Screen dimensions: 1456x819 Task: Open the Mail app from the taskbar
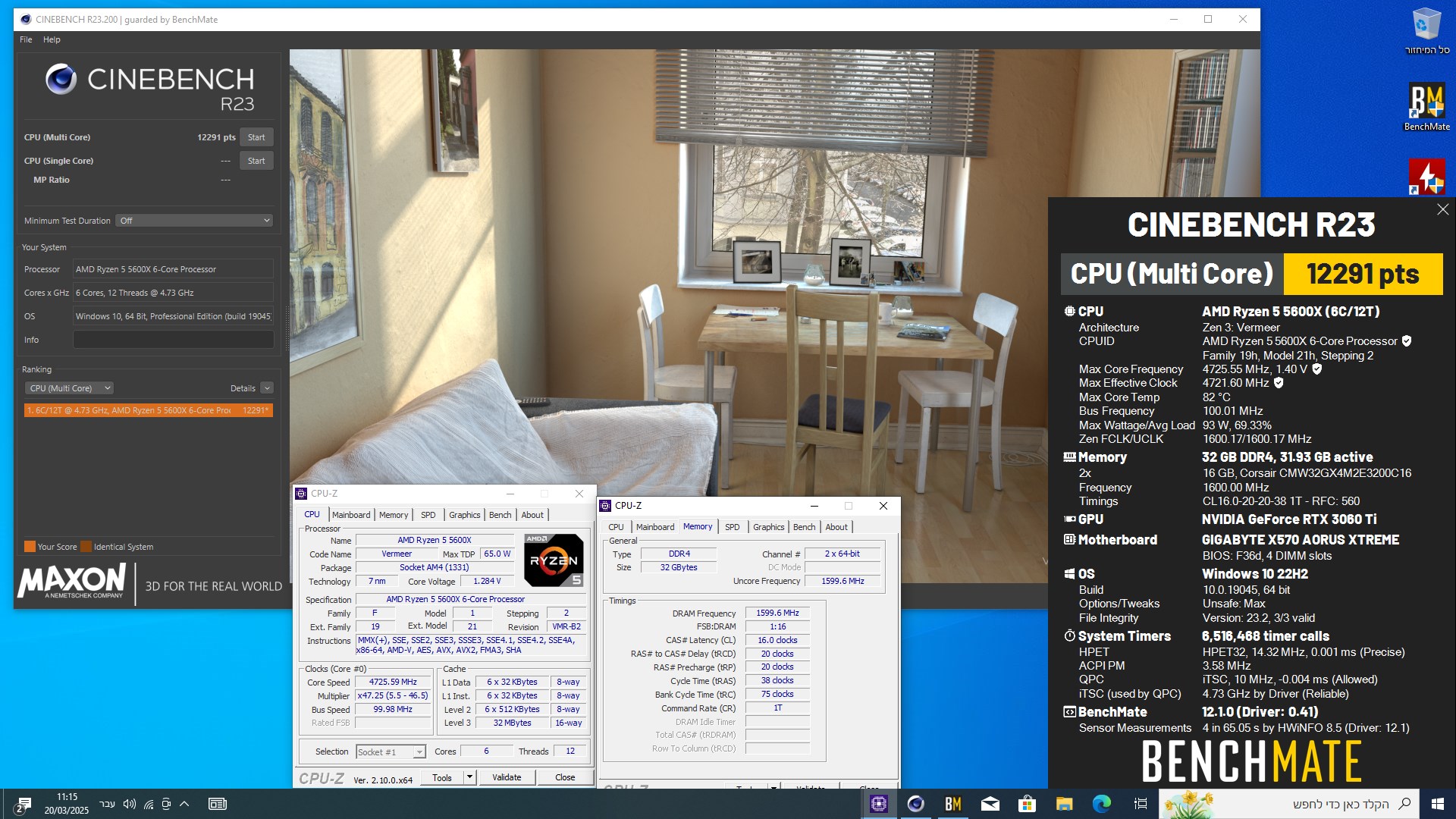pos(990,804)
